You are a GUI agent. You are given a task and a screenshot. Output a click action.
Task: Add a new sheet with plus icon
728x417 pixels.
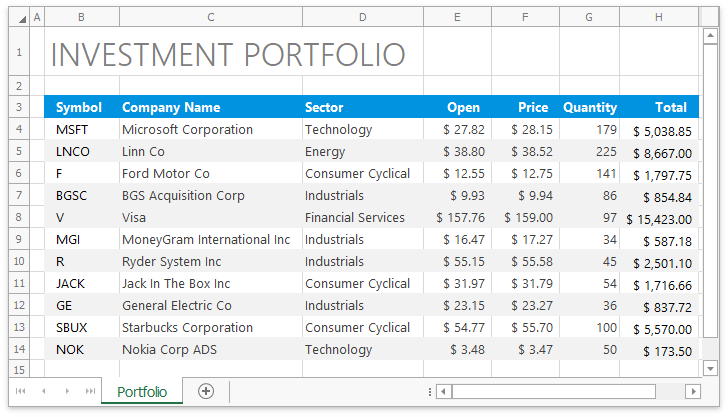206,391
